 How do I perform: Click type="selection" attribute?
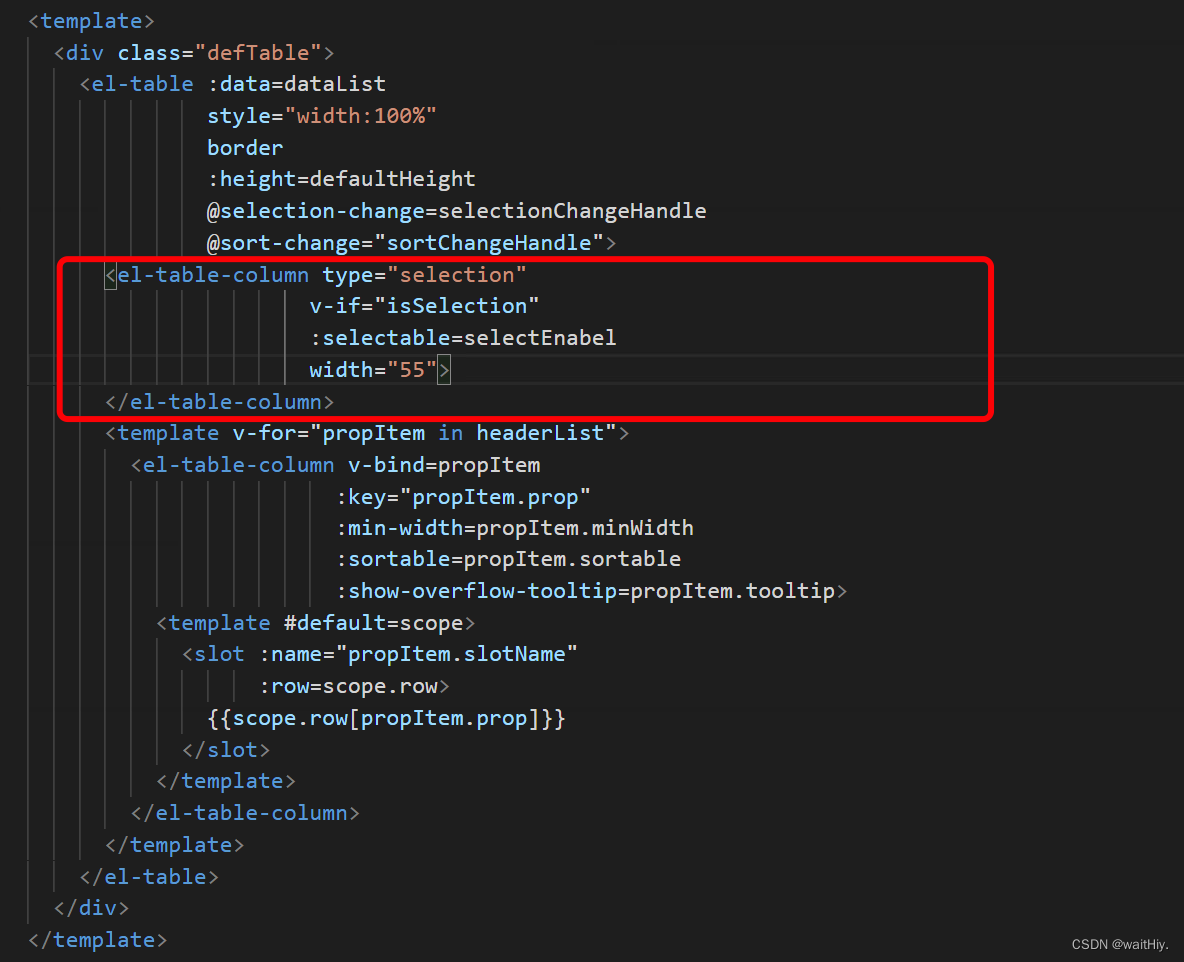(x=424, y=275)
